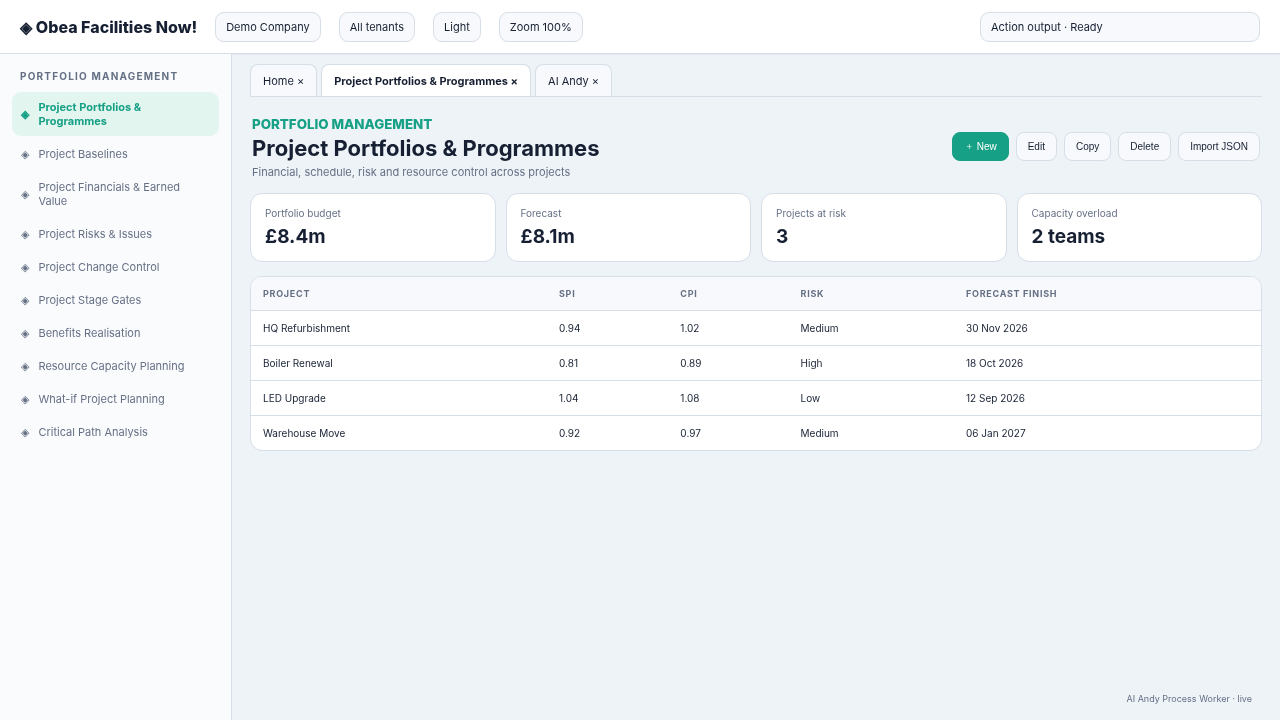Click diamond icon next to Project Financials & Earned Value
This screenshot has height=720, width=1280.
click(x=25, y=194)
